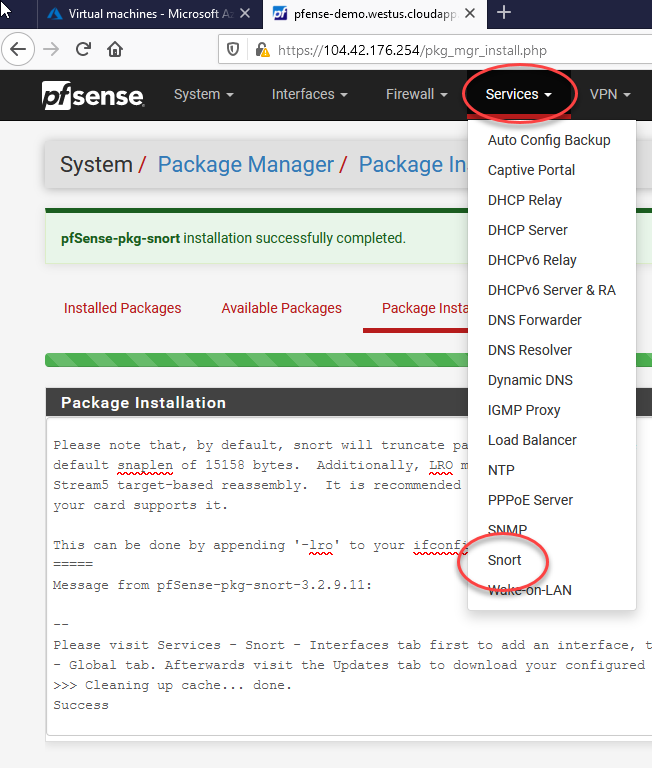652x768 pixels.
Task: Click the padlock security warning icon
Action: [263, 49]
